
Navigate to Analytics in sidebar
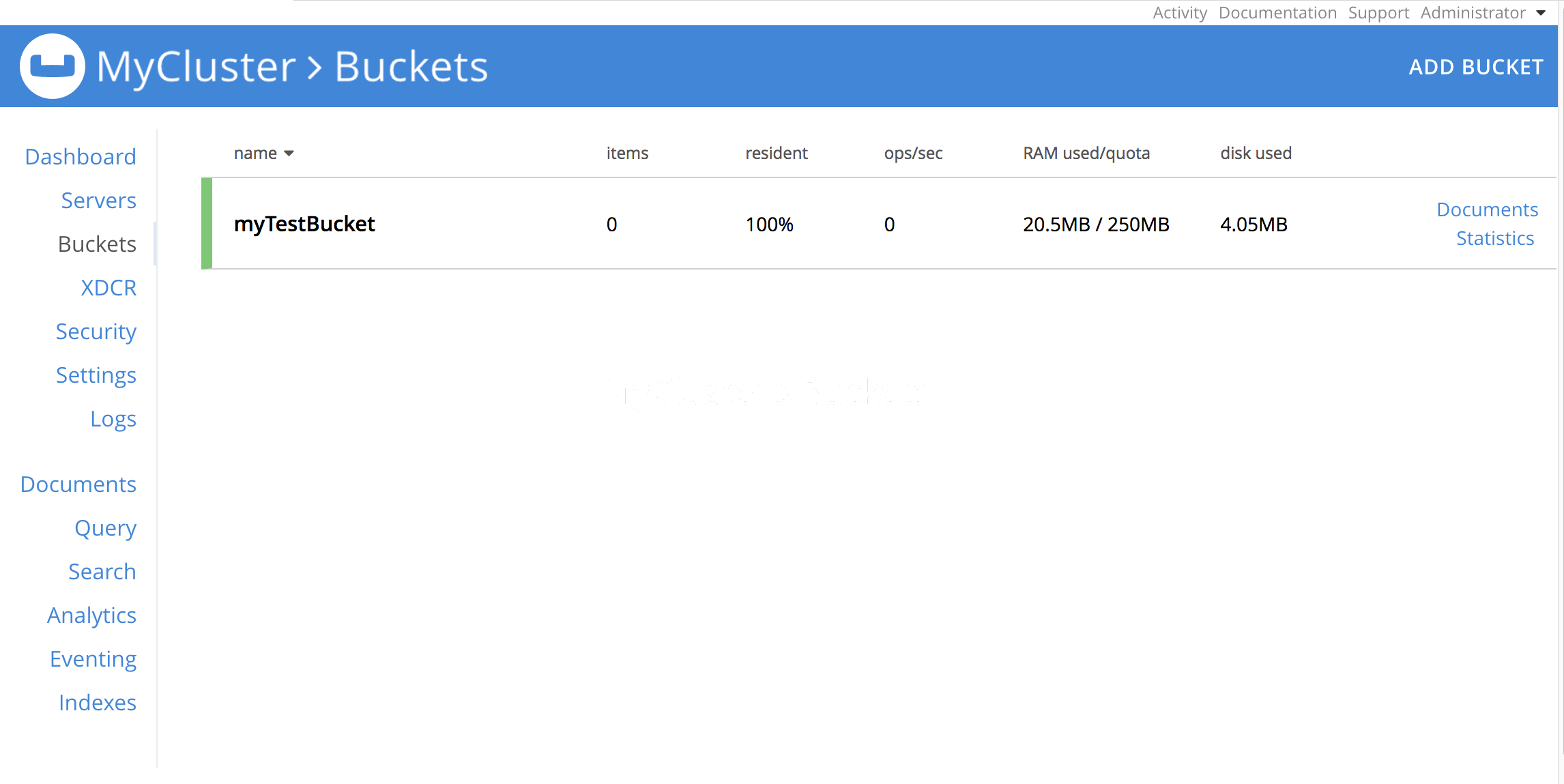click(91, 615)
